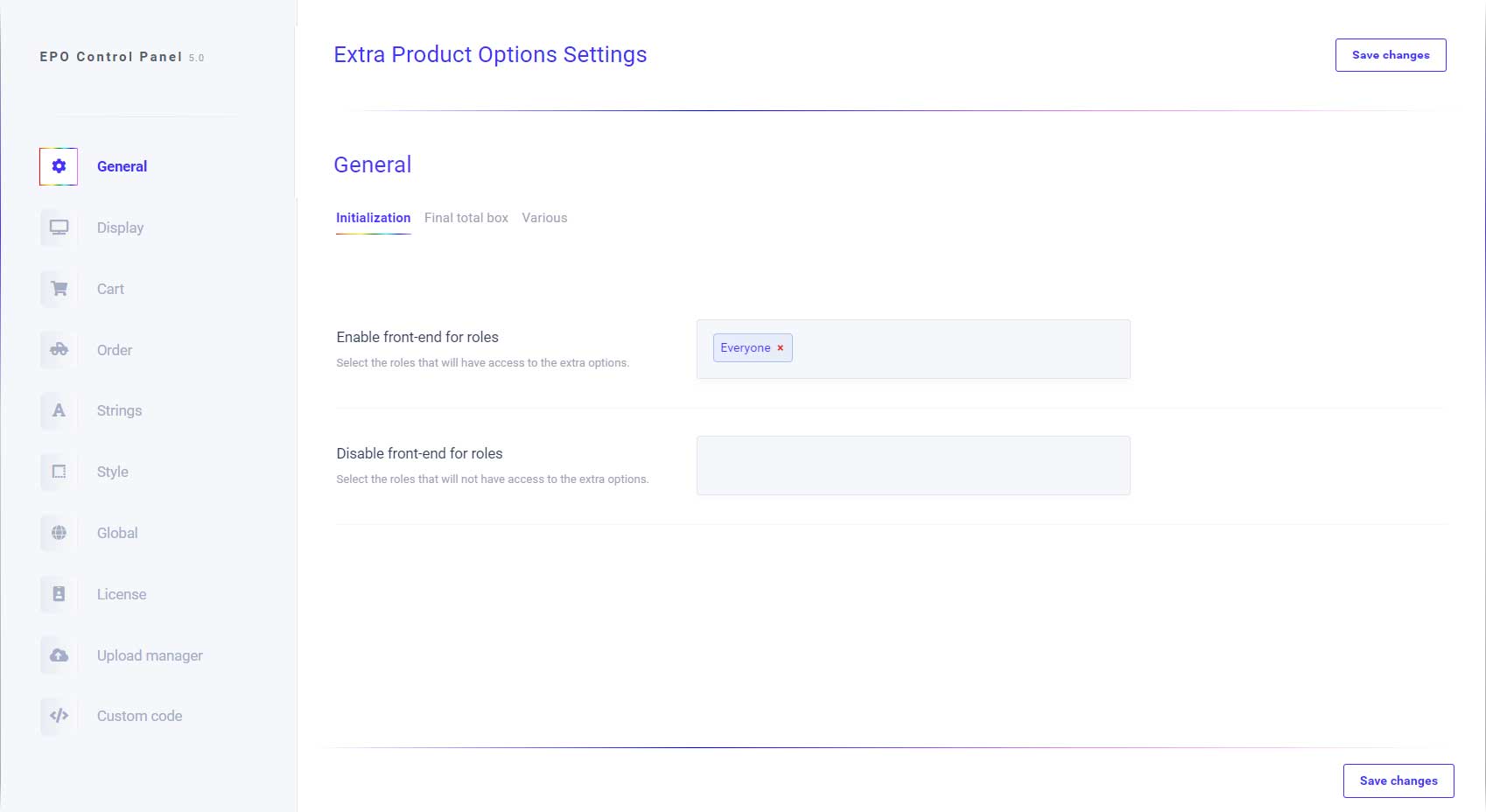Open the Display section monitor icon

pos(58,227)
